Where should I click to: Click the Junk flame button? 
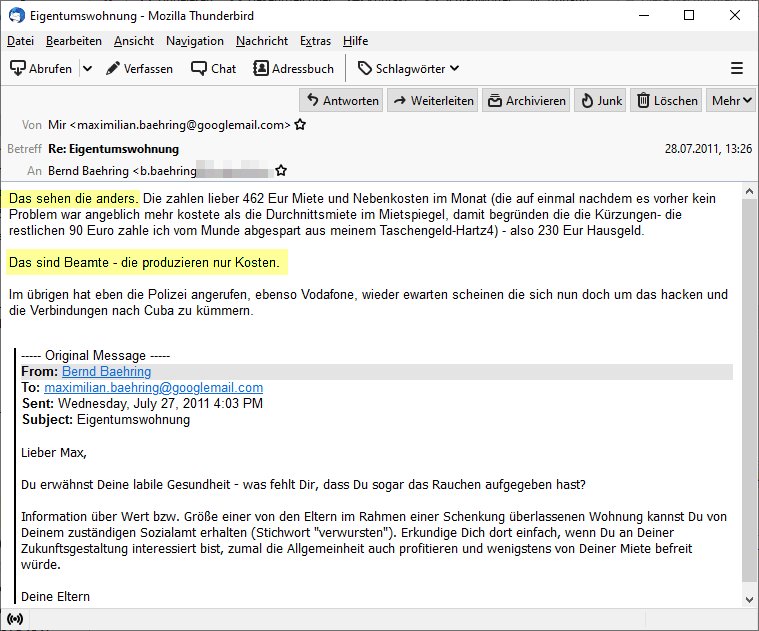(600, 101)
